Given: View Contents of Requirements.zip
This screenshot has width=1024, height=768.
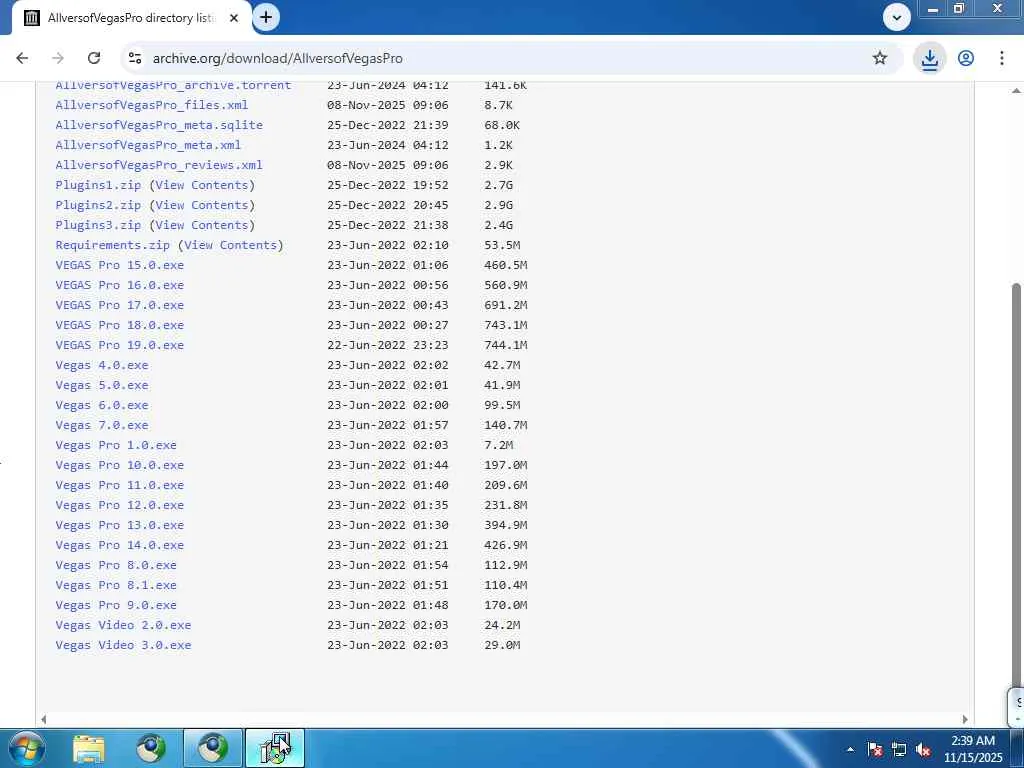Looking at the screenshot, I should [231, 245].
